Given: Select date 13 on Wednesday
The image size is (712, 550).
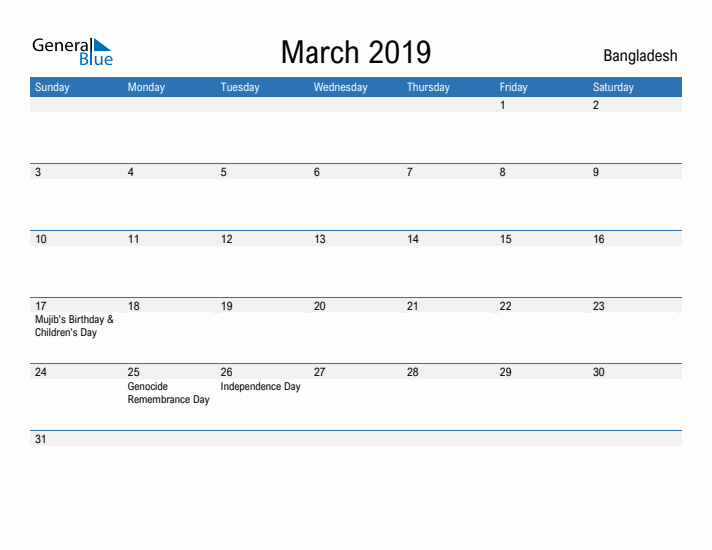Looking at the screenshot, I should click(x=320, y=239).
